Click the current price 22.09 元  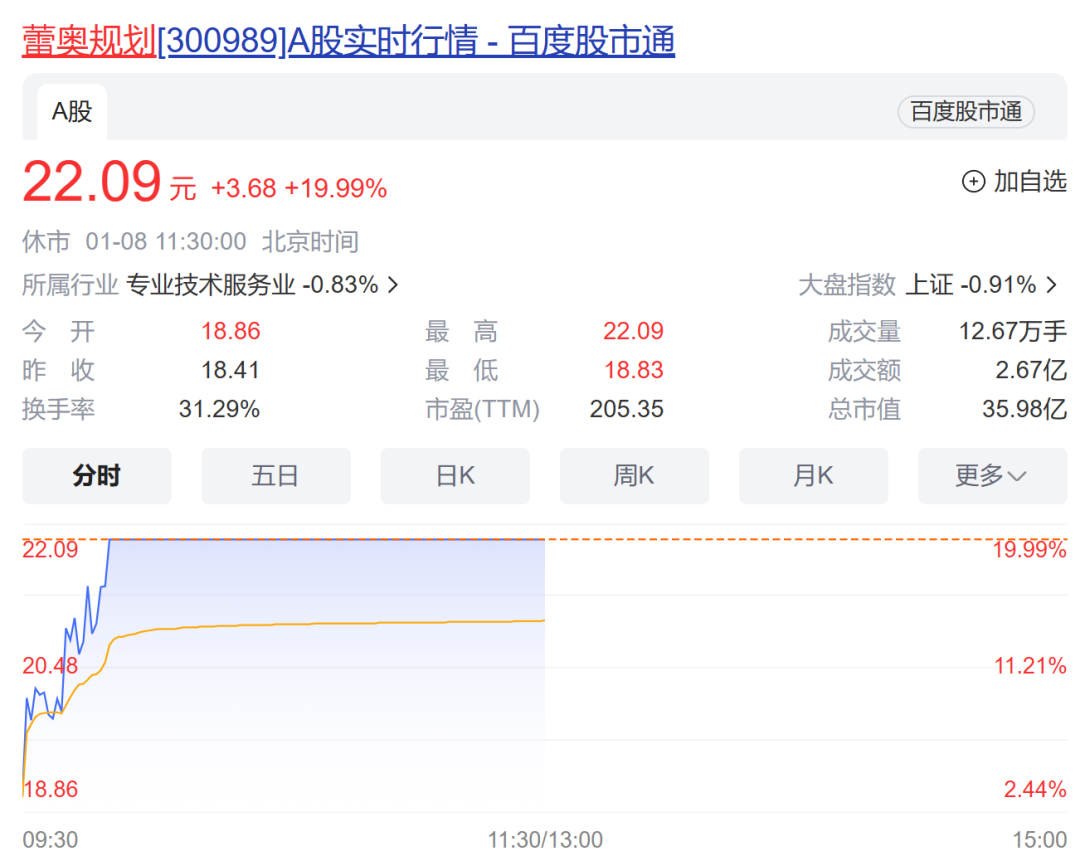110,182
